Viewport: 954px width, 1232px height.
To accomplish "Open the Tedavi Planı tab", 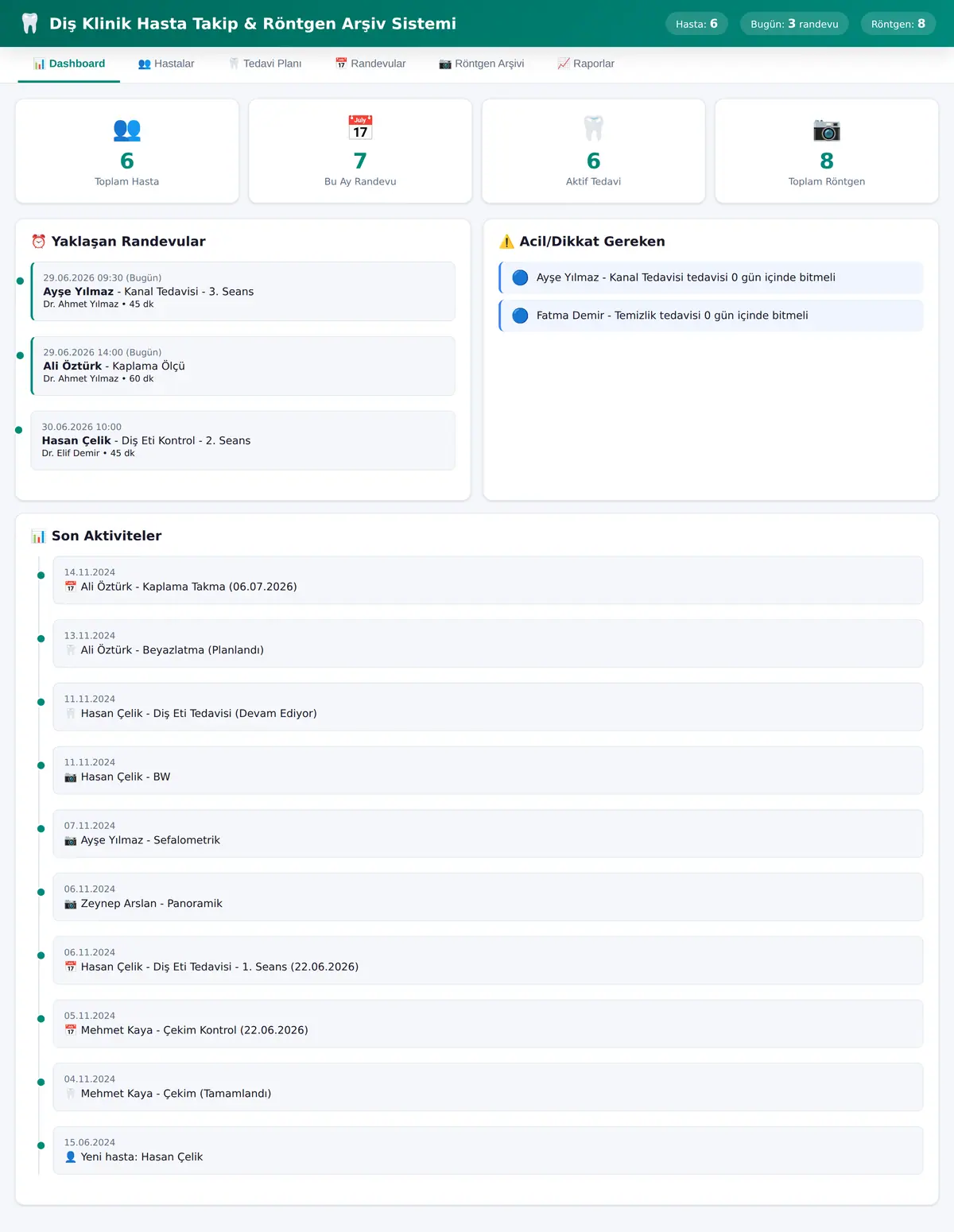I will pos(265,64).
